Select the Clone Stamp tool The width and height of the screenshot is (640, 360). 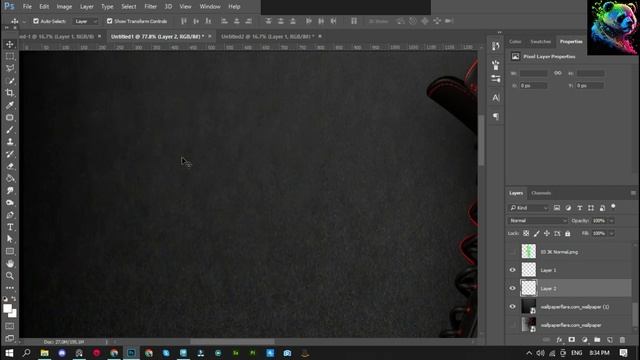pyautogui.click(x=10, y=142)
